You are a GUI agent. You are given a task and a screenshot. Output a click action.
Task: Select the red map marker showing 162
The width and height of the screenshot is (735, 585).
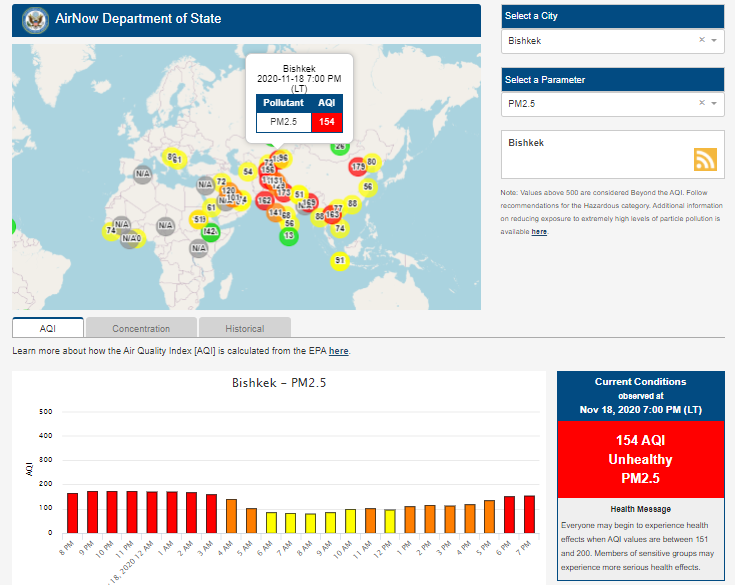264,200
